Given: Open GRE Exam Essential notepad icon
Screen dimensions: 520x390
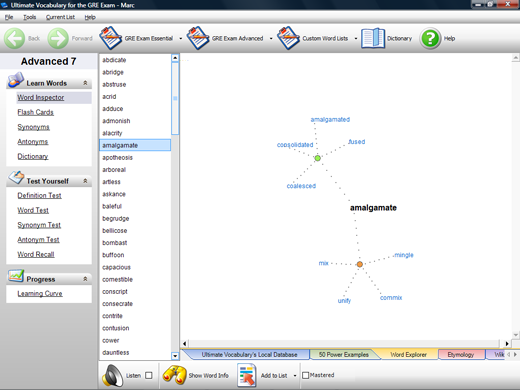Looking at the screenshot, I should coord(110,38).
